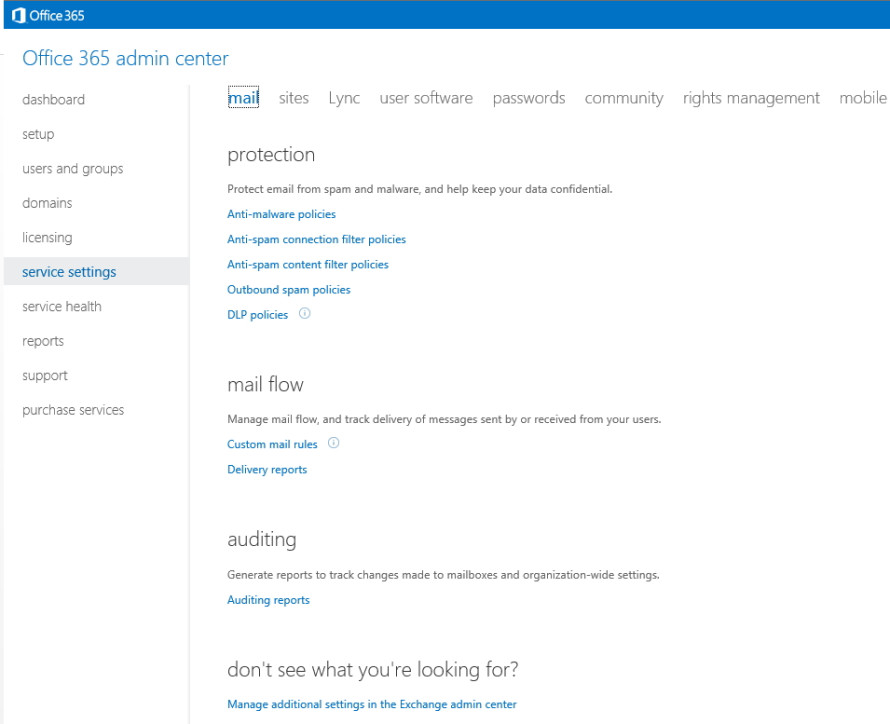This screenshot has width=890, height=724.
Task: Open the passwords tab
Action: [528, 98]
